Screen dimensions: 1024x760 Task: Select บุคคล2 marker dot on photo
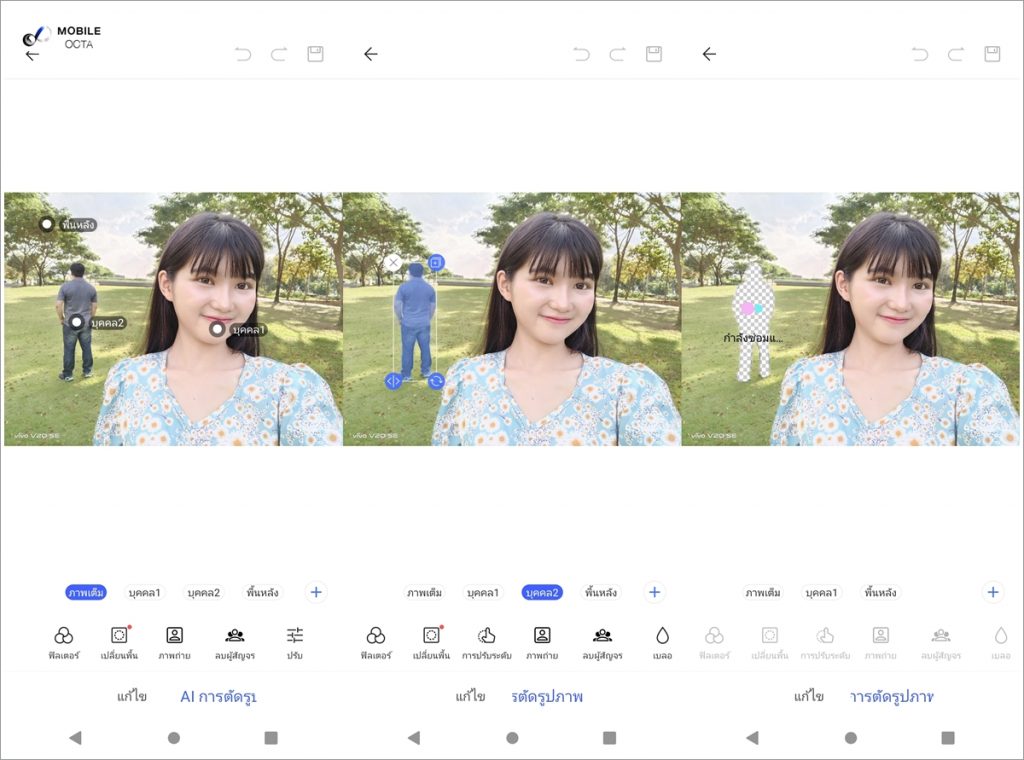(x=76, y=322)
